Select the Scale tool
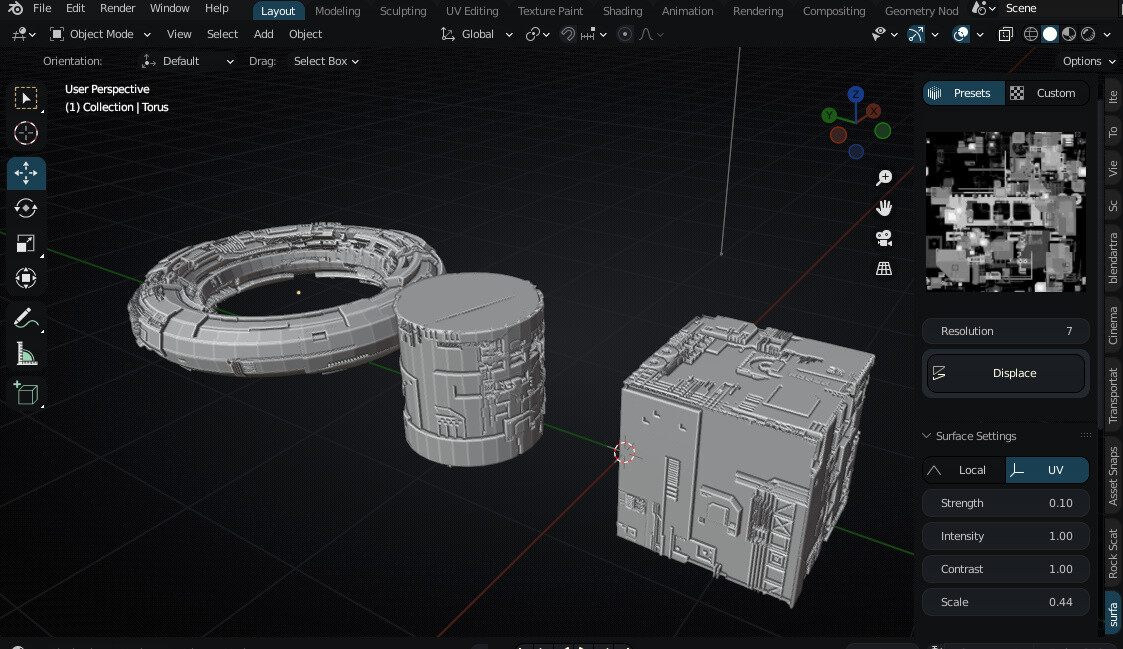The height and width of the screenshot is (649, 1123). (26, 243)
